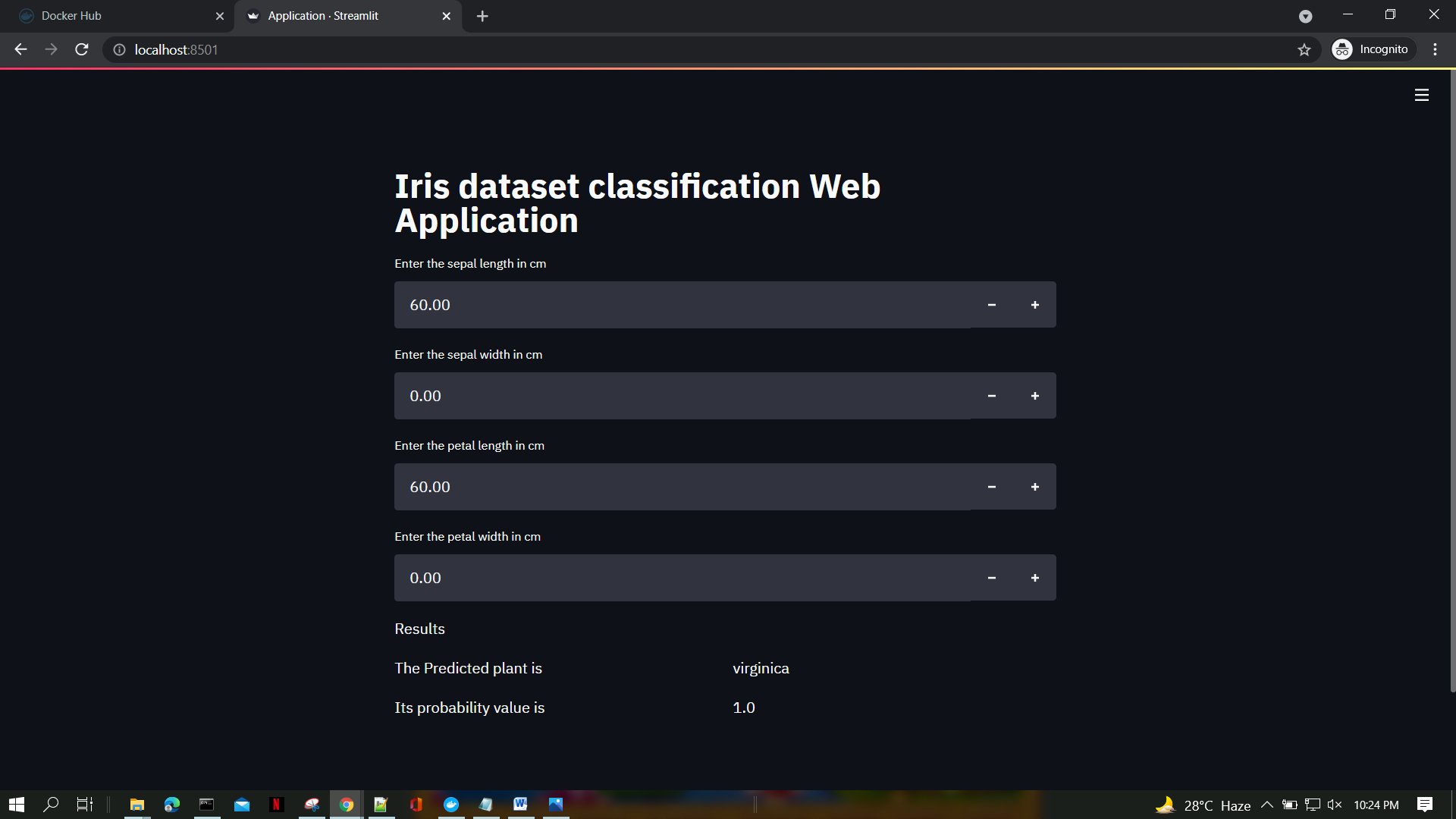This screenshot has width=1456, height=819.
Task: Open the Streamlit hamburger menu
Action: pyautogui.click(x=1421, y=95)
